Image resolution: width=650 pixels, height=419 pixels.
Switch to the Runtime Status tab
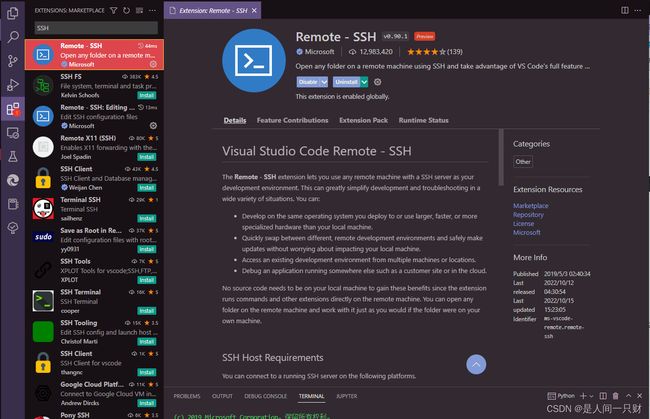click(x=423, y=120)
